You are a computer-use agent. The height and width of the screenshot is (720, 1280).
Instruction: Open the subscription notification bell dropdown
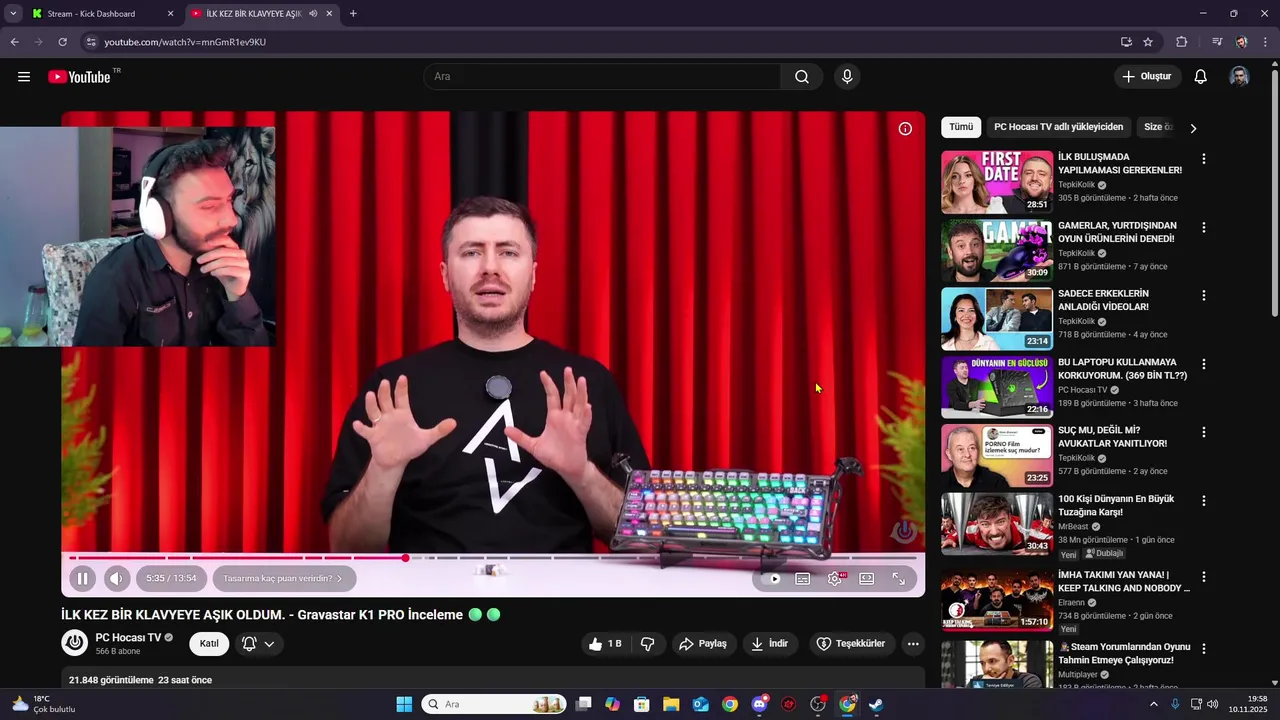pos(258,644)
